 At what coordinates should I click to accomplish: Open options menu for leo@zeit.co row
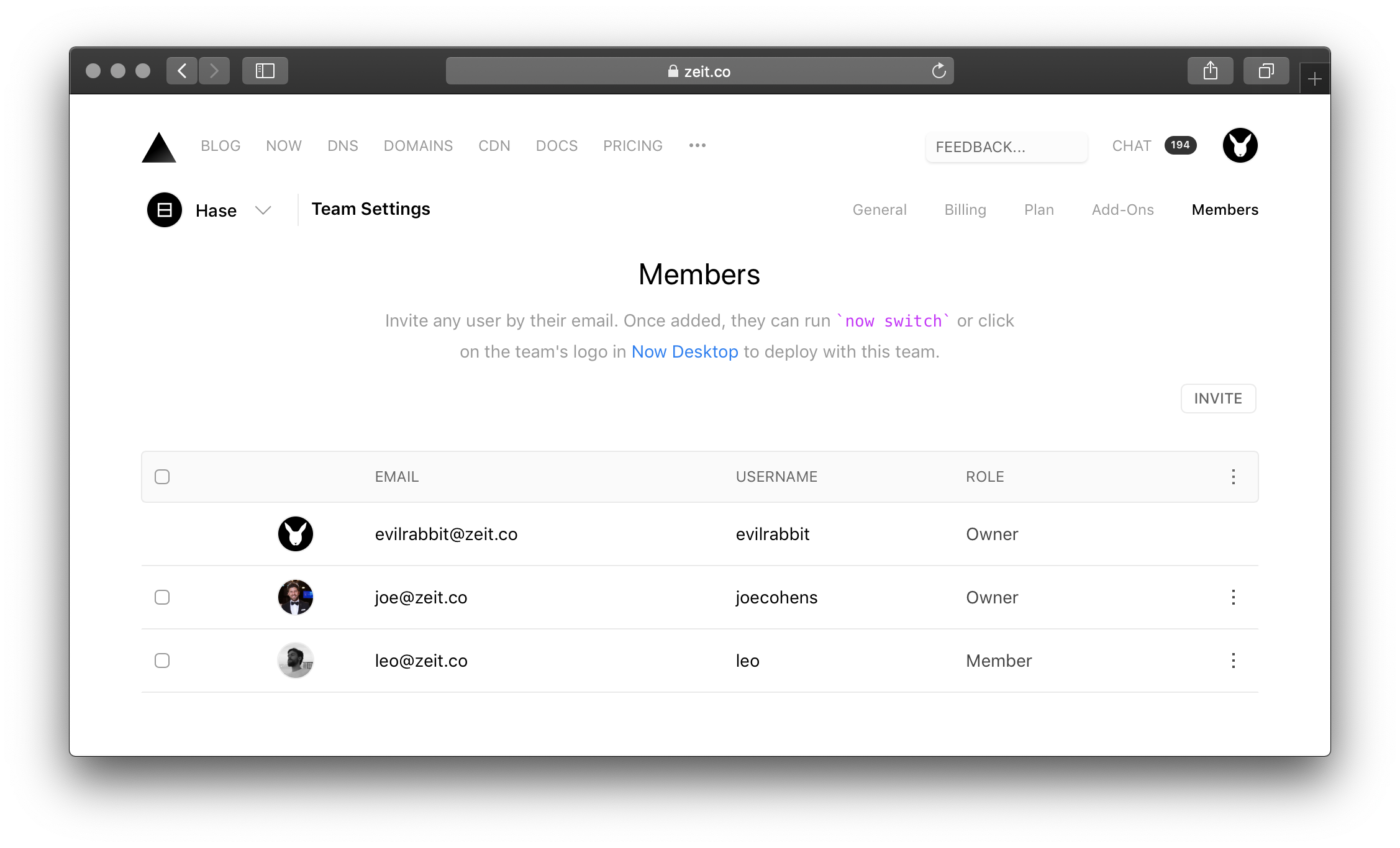tap(1233, 661)
